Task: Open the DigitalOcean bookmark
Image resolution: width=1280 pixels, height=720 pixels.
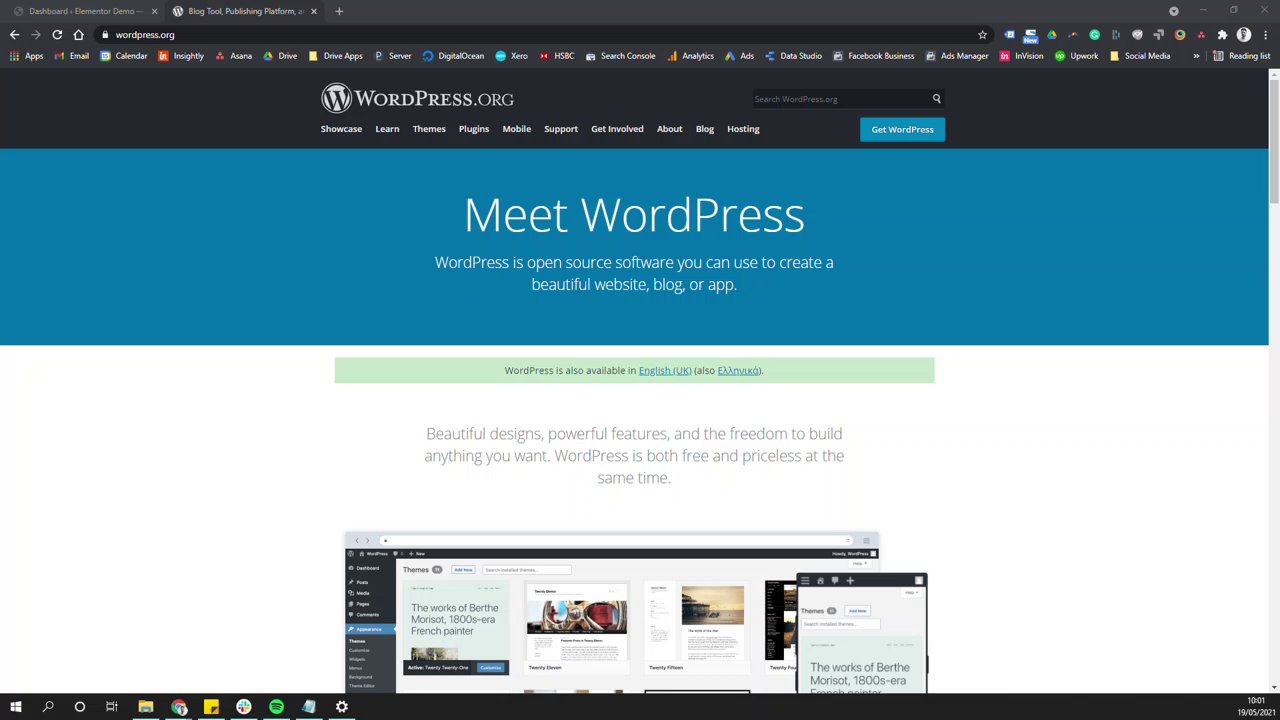Action: pyautogui.click(x=453, y=56)
